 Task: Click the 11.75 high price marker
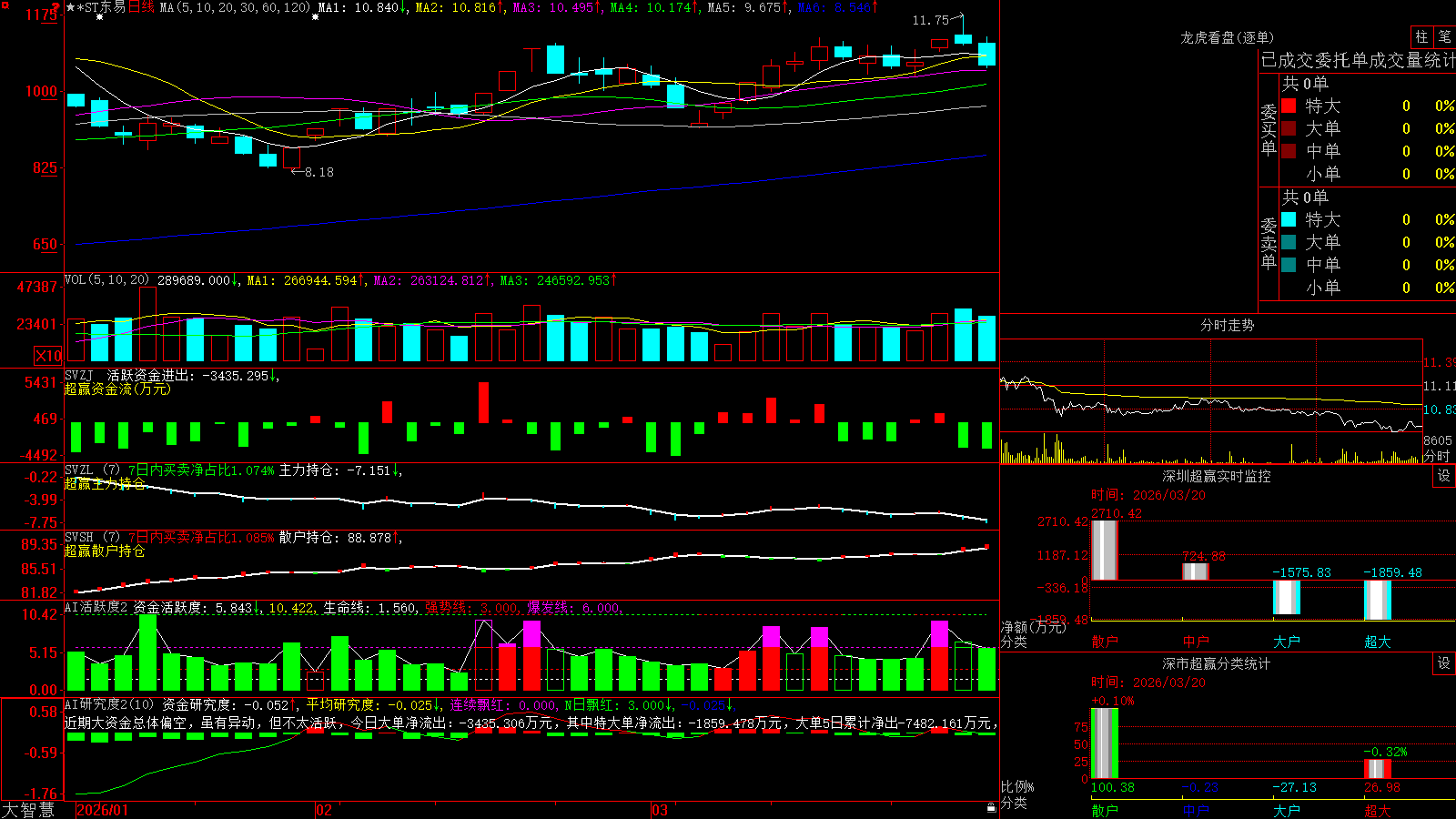tap(930, 20)
